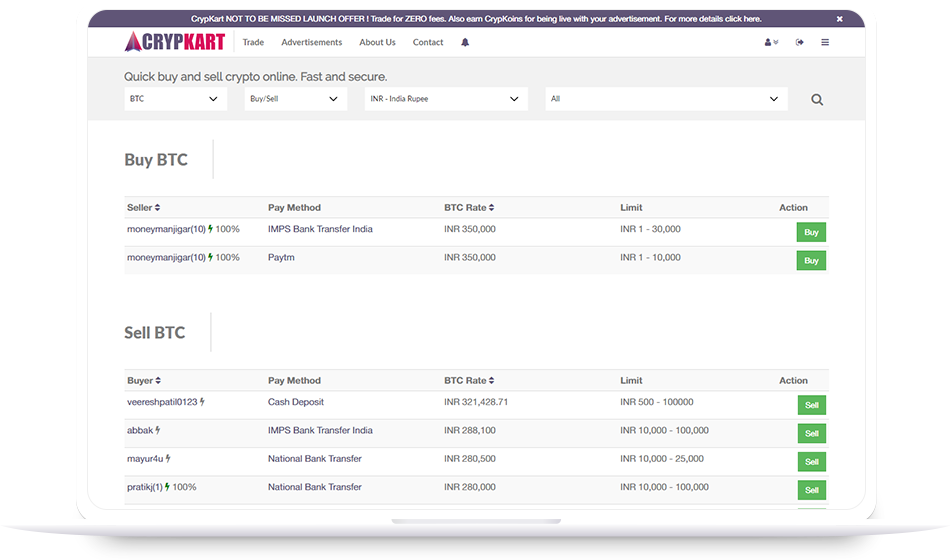Screen dimensions: 950x560
Task: Go to the Trade menu
Action: tap(253, 43)
